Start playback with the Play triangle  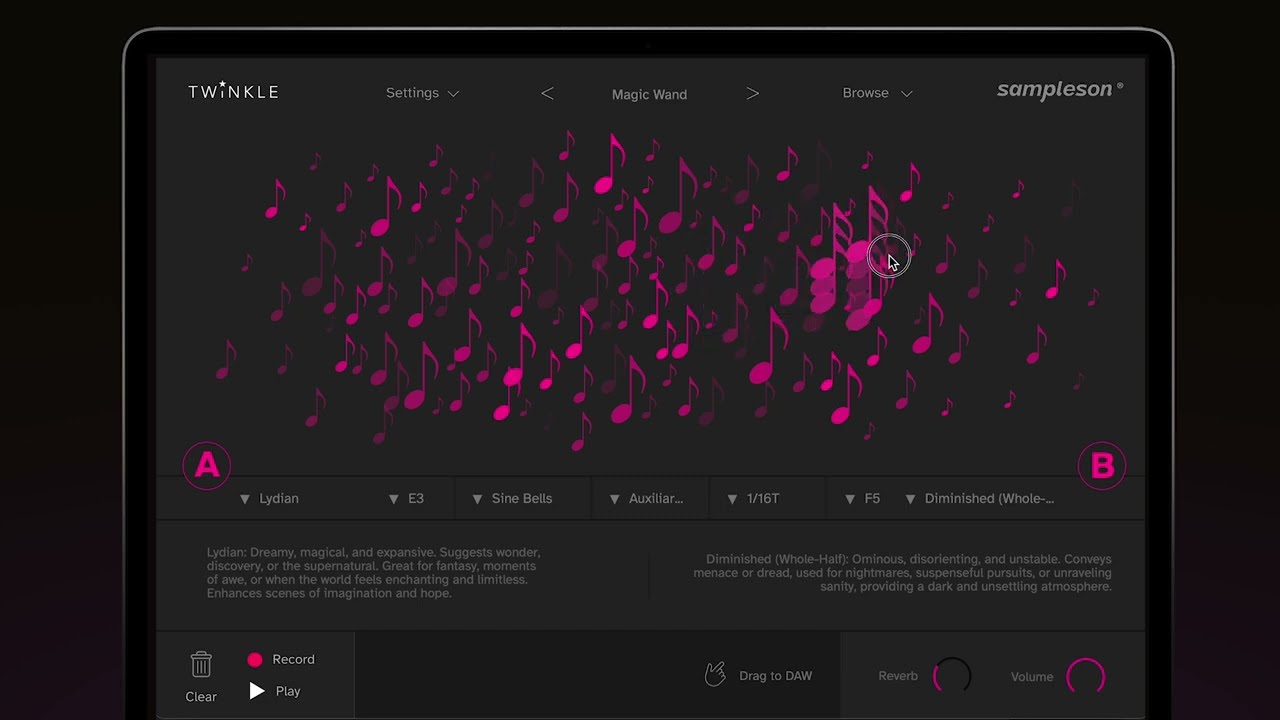(x=257, y=691)
